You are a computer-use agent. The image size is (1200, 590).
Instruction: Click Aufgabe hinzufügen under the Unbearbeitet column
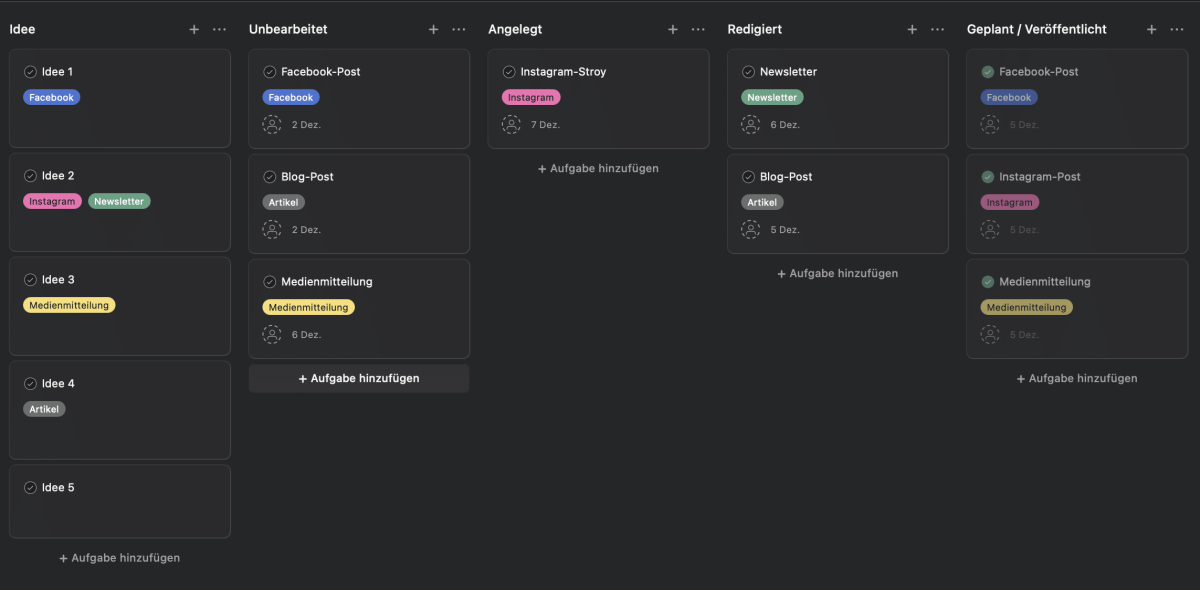pos(358,378)
